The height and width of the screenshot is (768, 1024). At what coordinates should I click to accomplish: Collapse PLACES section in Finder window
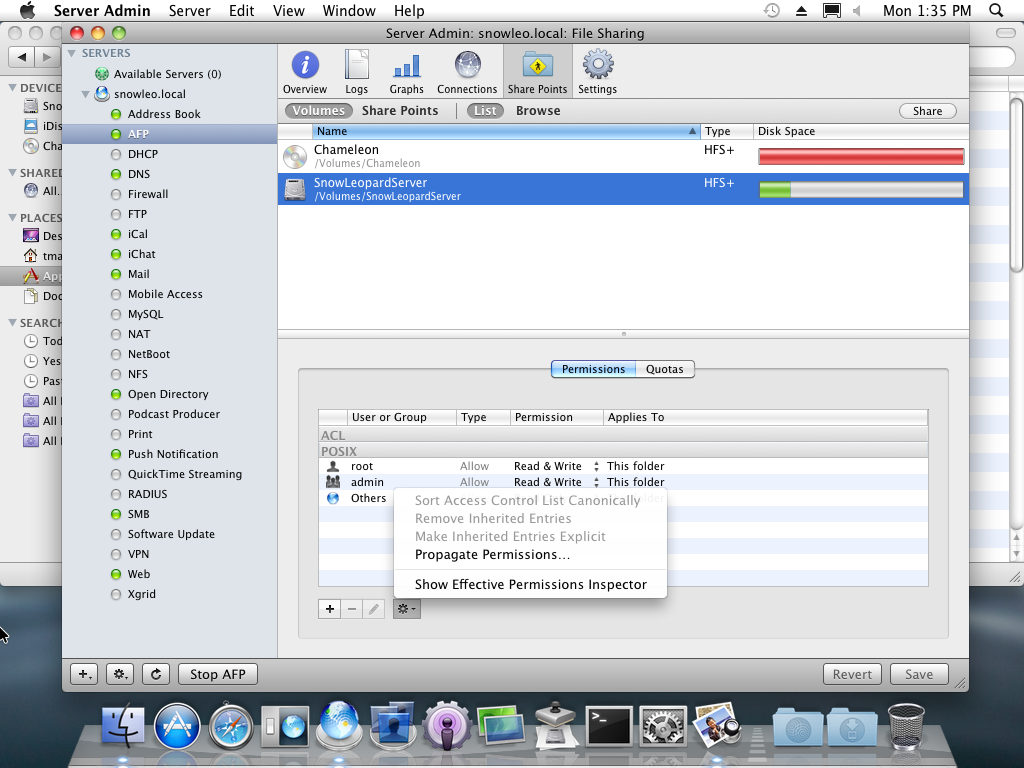pyautogui.click(x=12, y=217)
